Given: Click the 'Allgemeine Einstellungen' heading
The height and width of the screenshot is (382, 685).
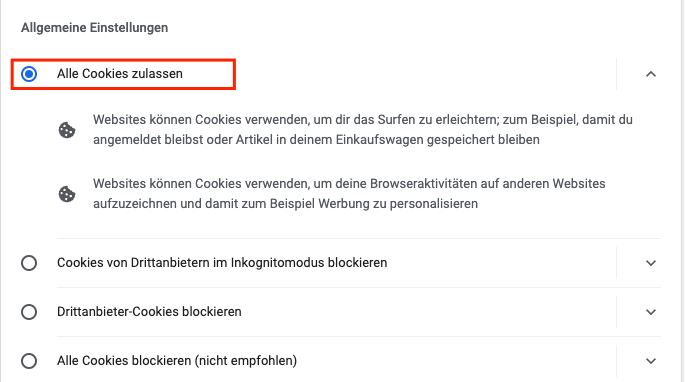Looking at the screenshot, I should 94,28.
